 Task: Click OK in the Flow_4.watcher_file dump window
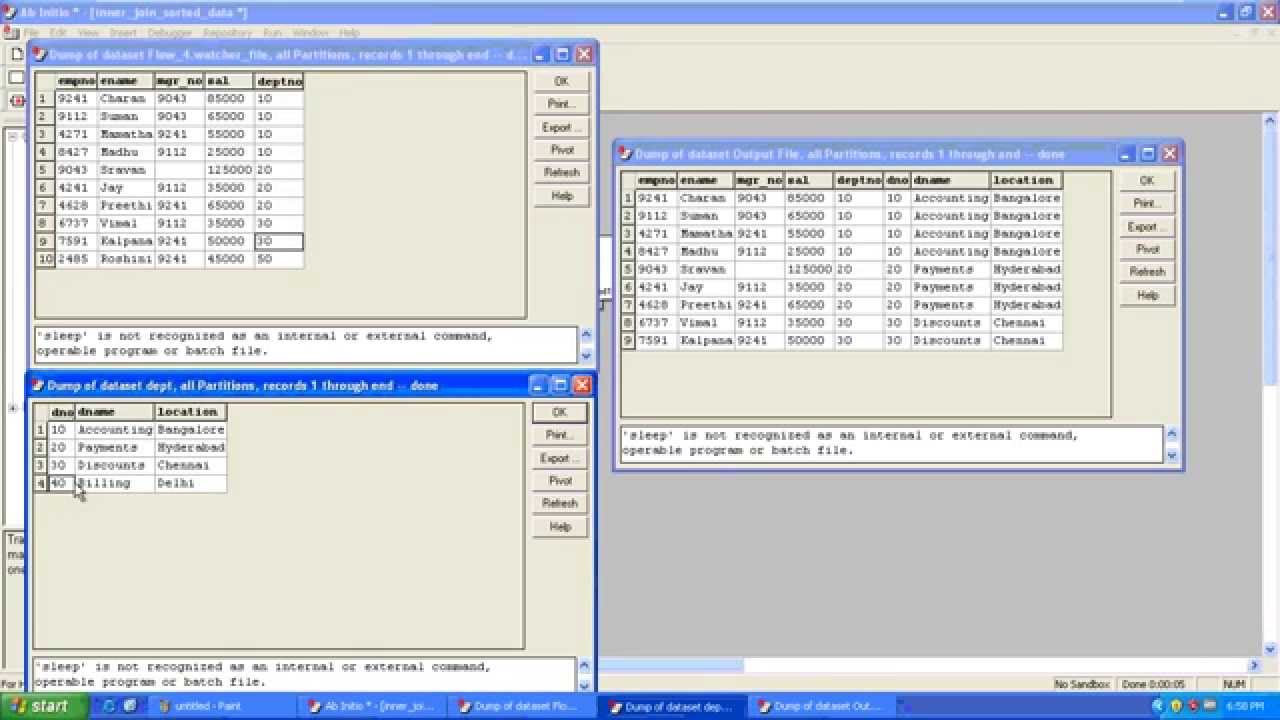561,81
